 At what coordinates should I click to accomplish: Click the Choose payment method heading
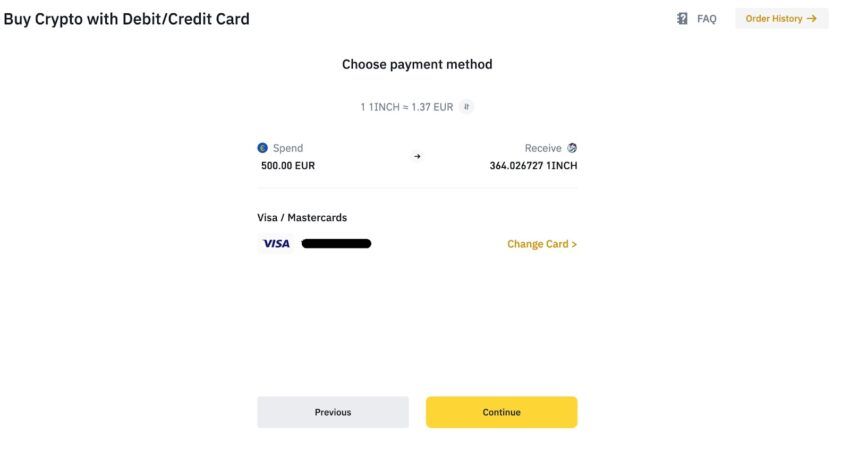coord(417,64)
